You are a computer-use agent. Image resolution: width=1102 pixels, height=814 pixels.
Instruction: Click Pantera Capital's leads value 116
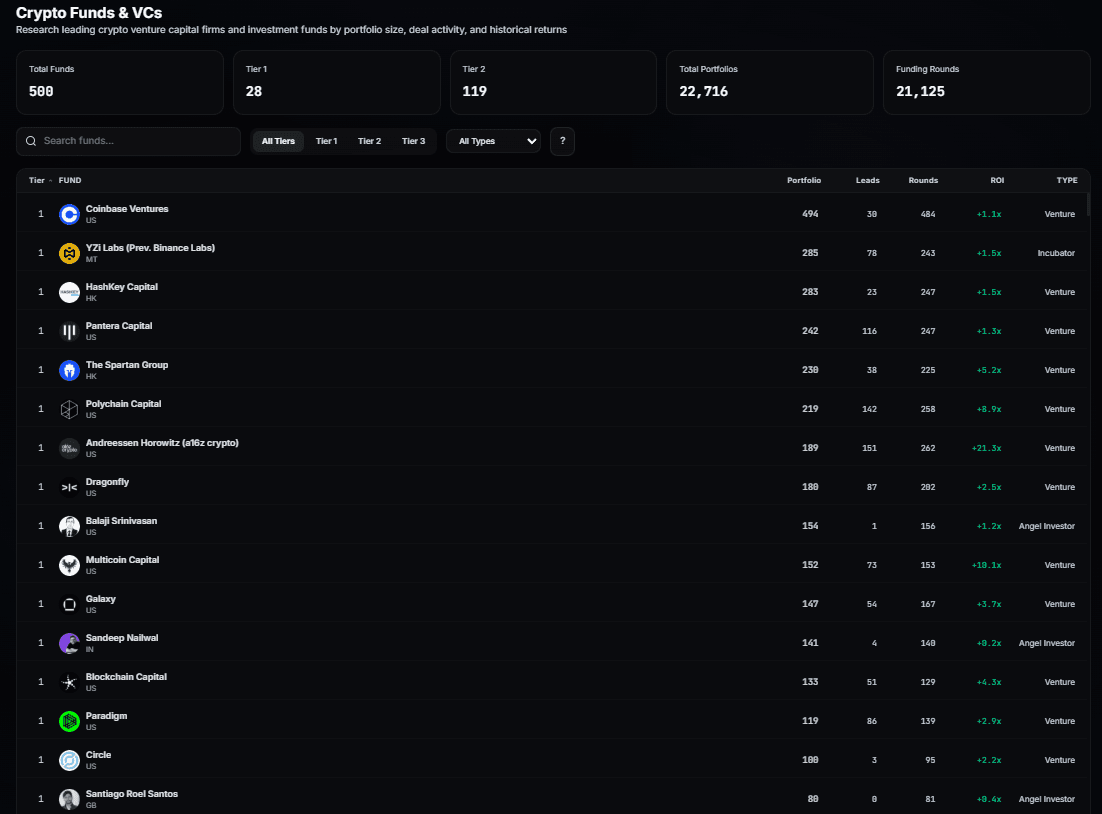[869, 331]
